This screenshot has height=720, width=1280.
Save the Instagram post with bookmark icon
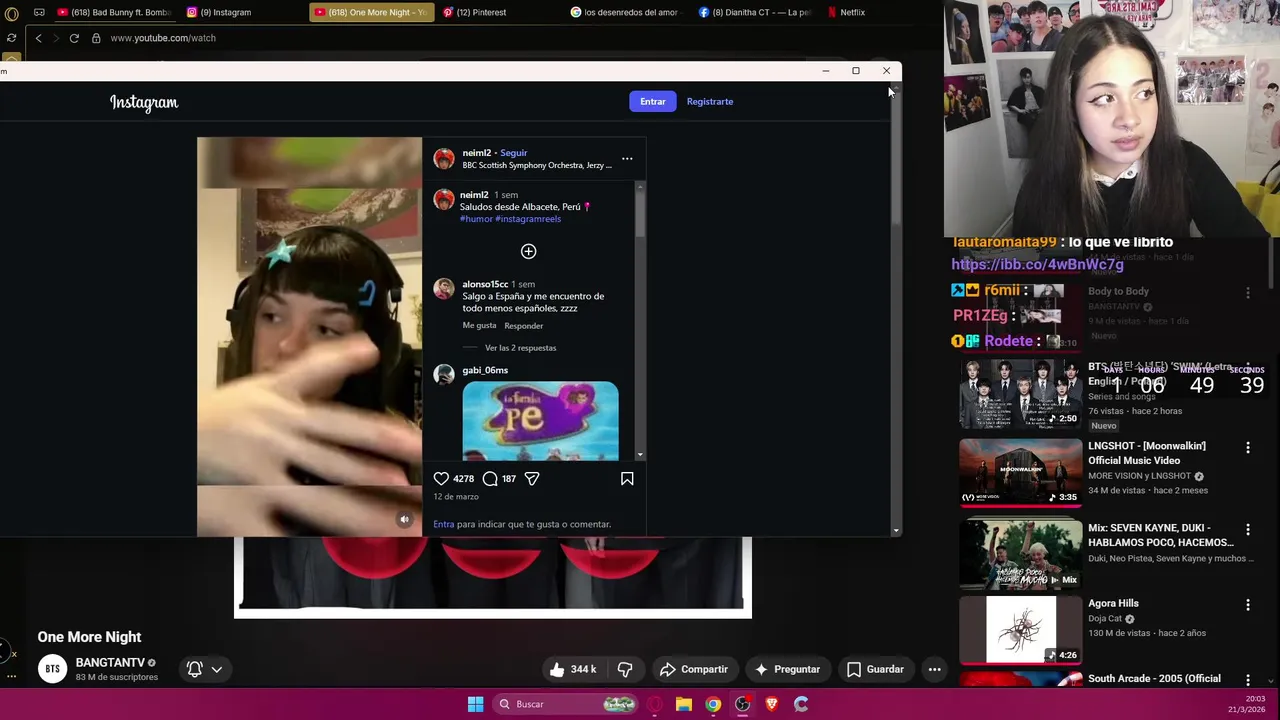(627, 479)
